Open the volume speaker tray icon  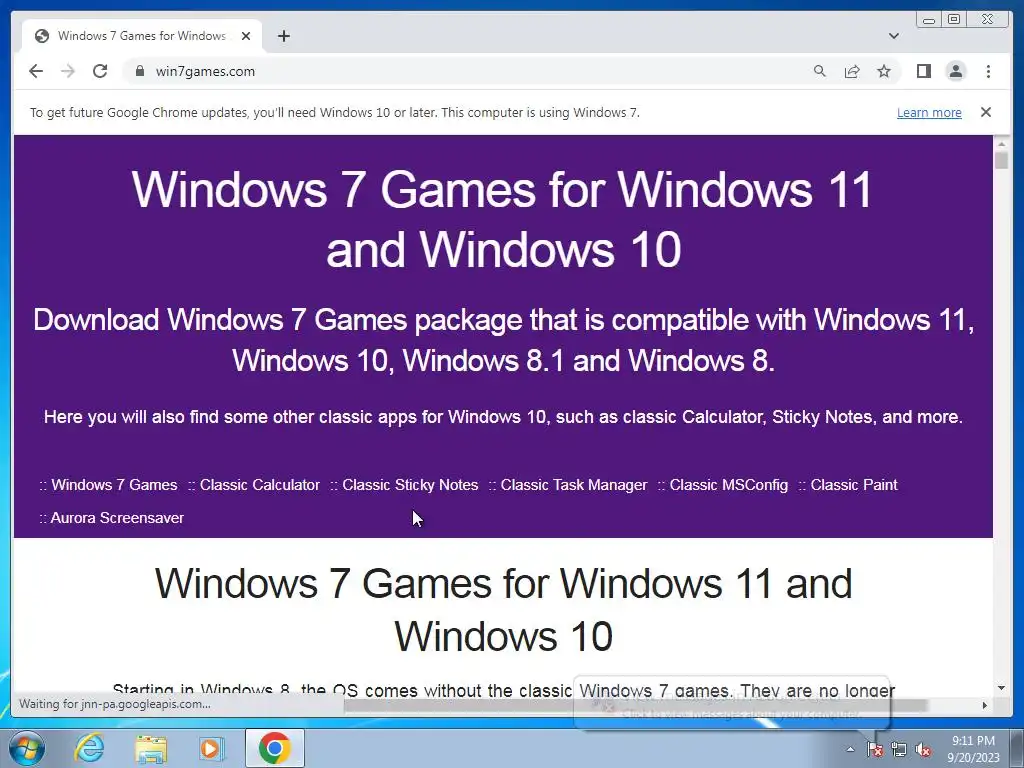[923, 750]
